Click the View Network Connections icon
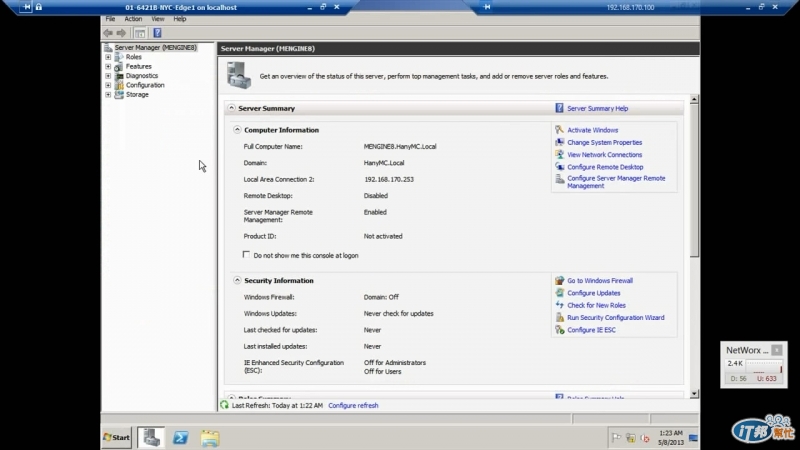 (560, 154)
